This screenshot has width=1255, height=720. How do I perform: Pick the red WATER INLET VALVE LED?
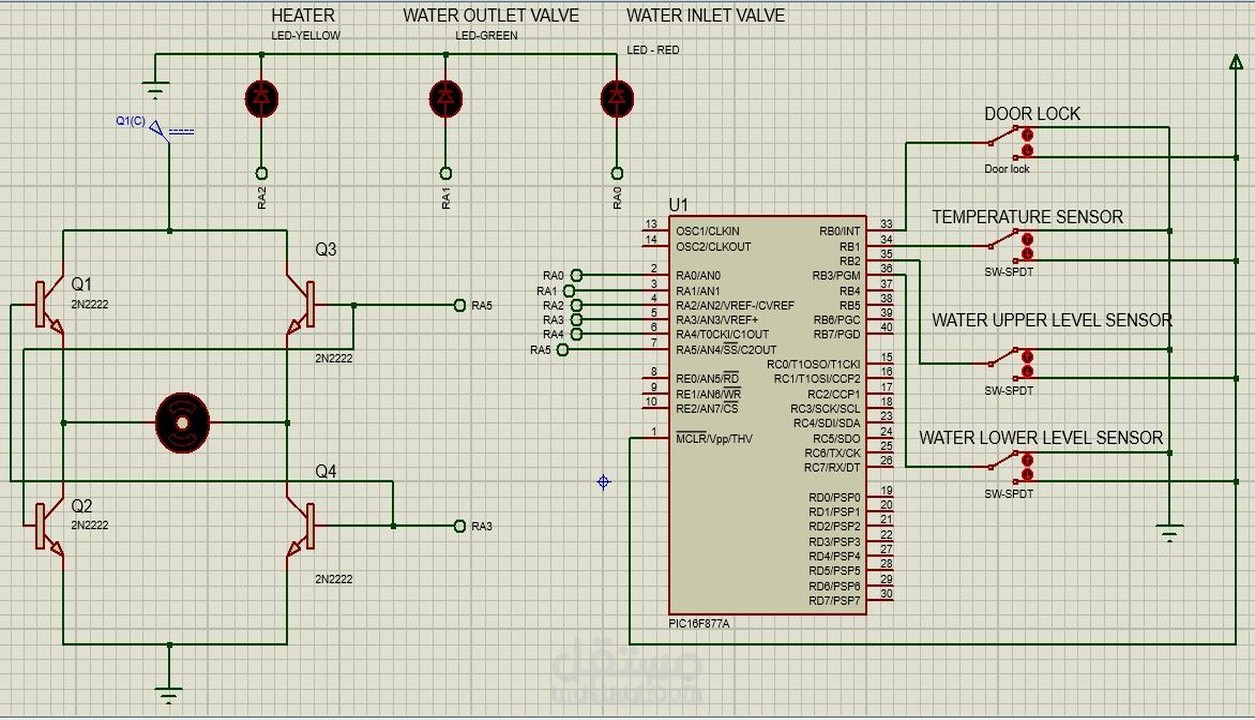pyautogui.click(x=616, y=98)
